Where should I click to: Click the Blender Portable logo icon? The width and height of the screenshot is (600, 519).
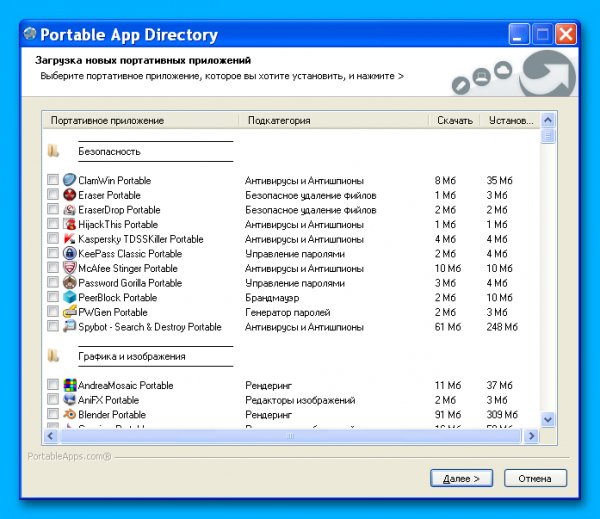[70, 414]
